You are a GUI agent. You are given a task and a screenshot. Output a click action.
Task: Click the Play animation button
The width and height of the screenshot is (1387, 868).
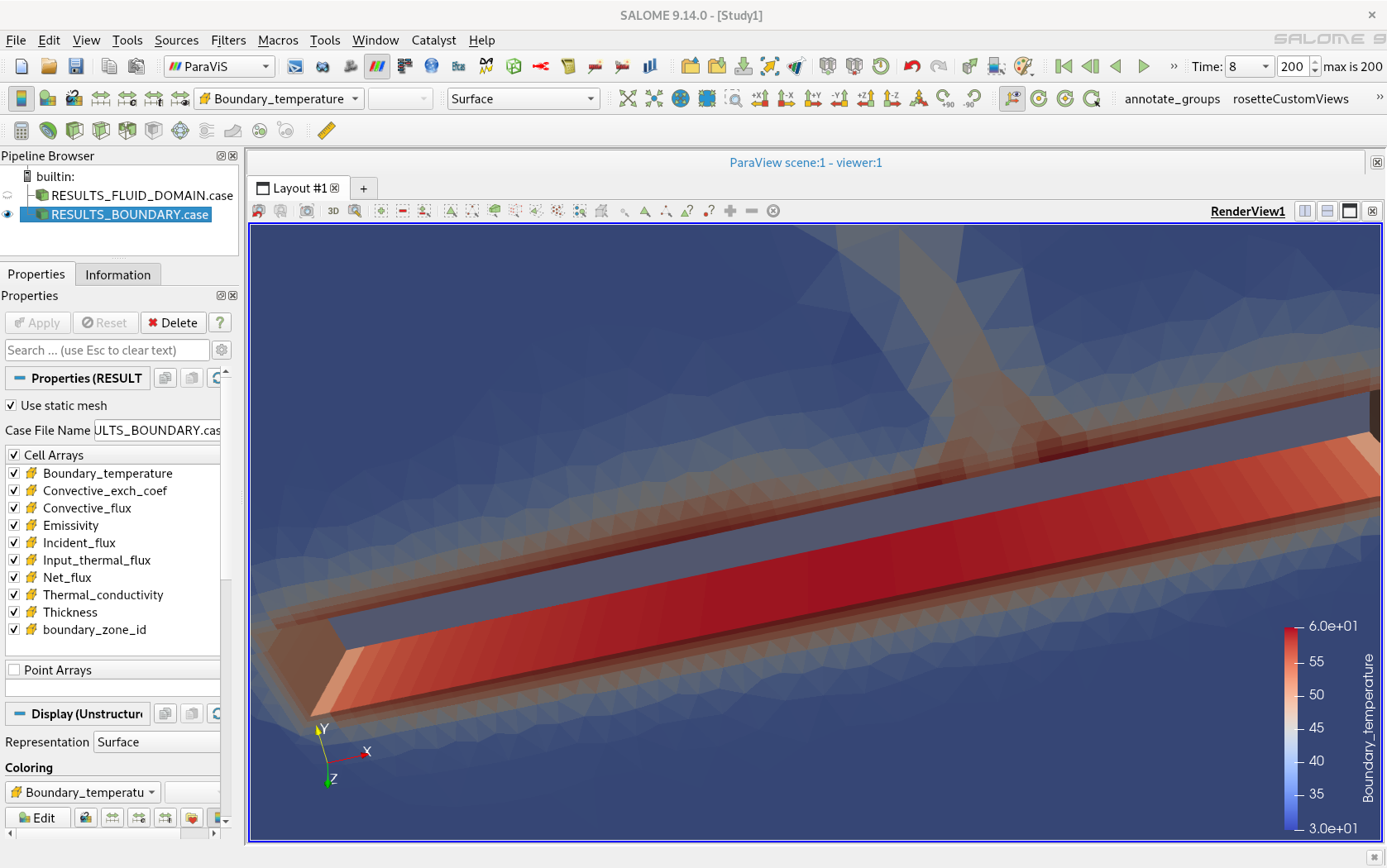pyautogui.click(x=1144, y=67)
